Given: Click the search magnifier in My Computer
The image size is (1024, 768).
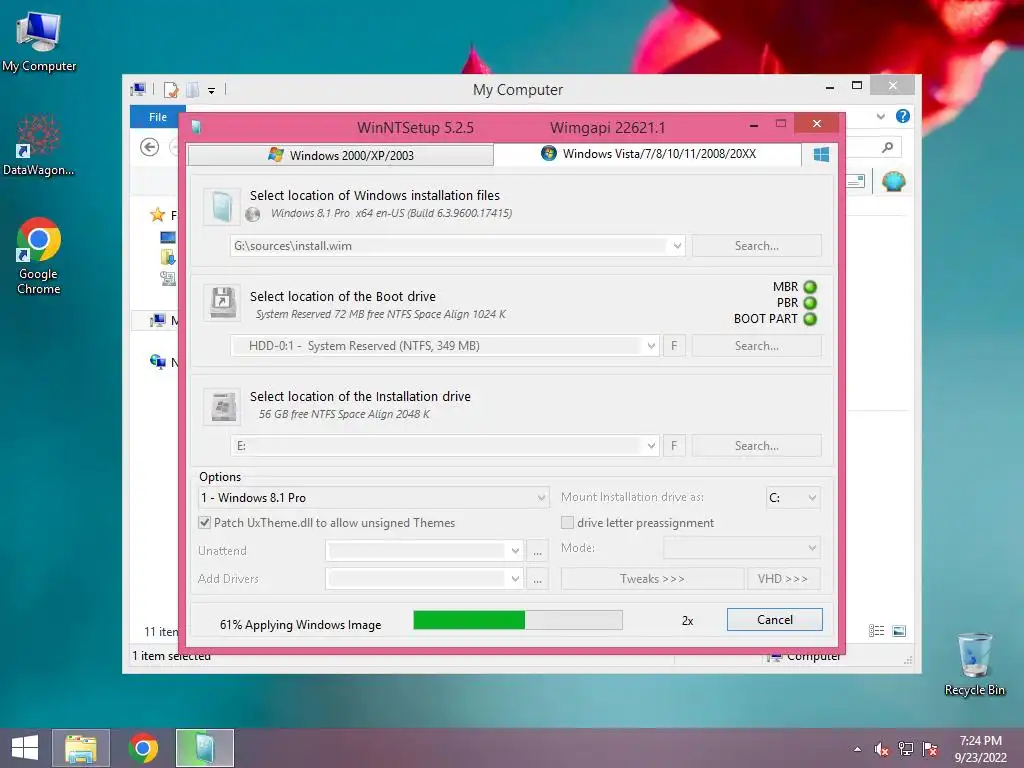Looking at the screenshot, I should point(887,148).
